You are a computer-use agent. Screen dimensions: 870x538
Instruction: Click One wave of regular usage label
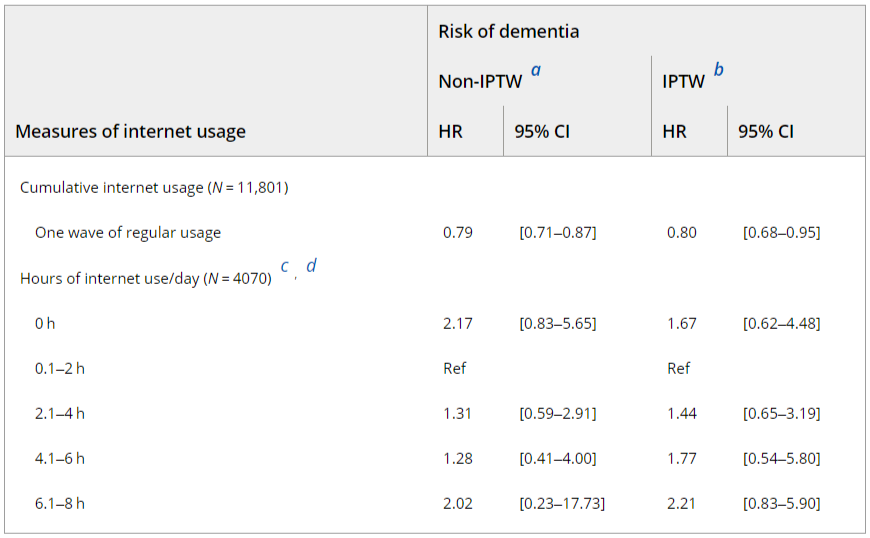(128, 232)
